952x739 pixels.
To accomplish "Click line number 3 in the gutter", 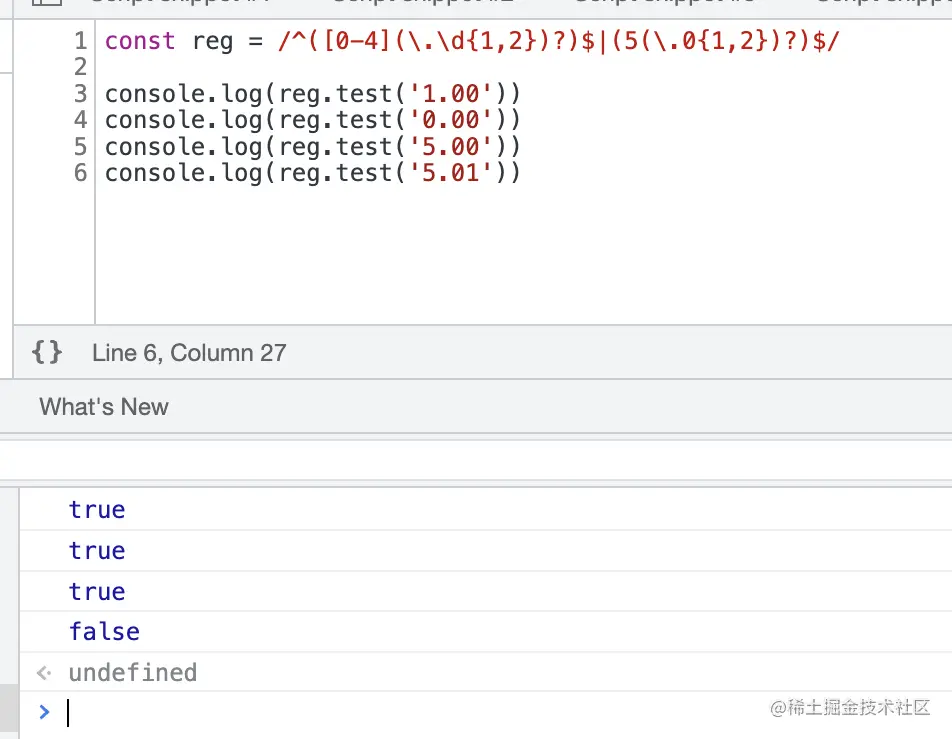I will 79,94.
